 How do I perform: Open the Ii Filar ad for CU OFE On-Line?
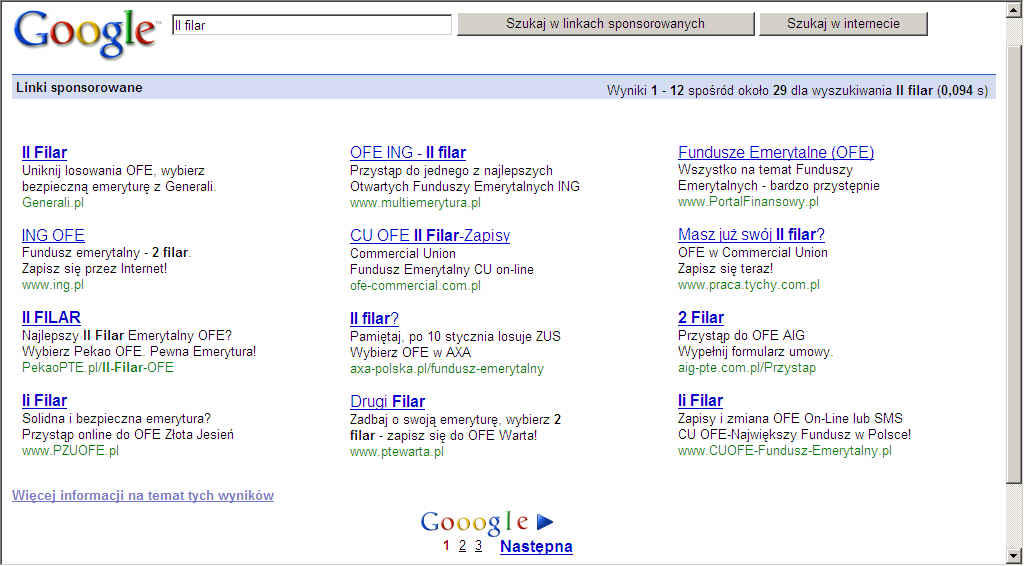click(x=700, y=401)
